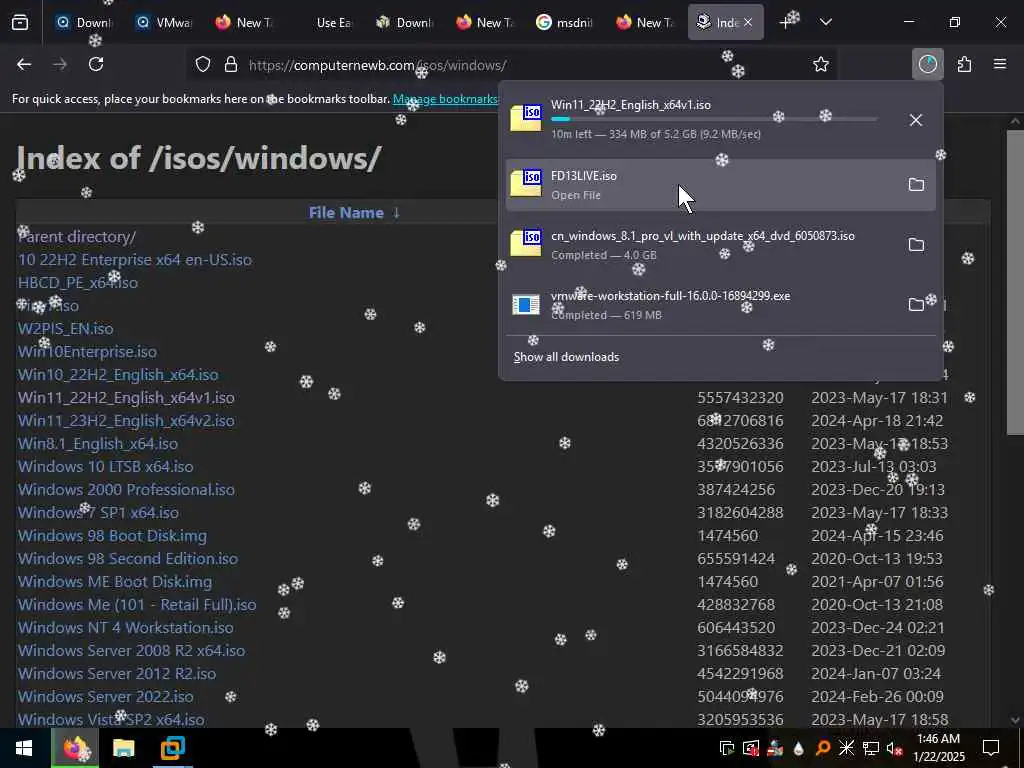Show cn_windows_8.1 iso in folder

tap(916, 245)
